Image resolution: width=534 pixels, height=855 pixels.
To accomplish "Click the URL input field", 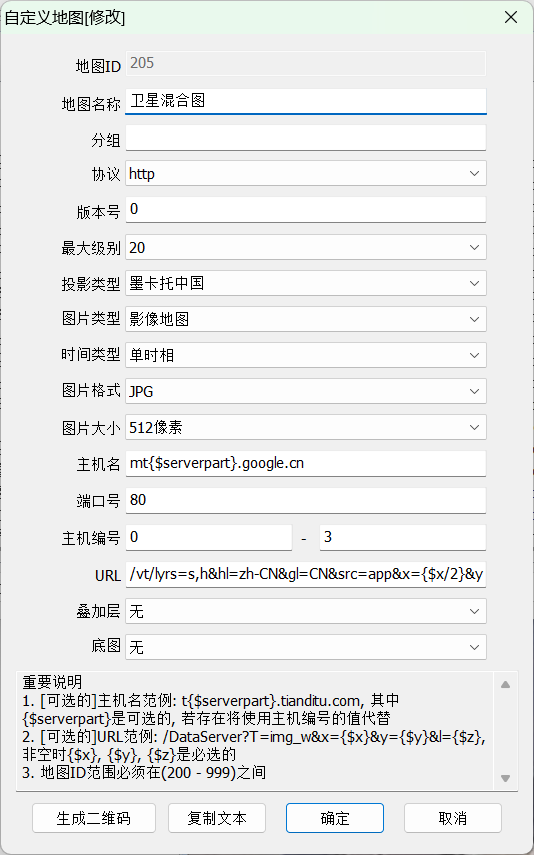I will pyautogui.click(x=305, y=575).
